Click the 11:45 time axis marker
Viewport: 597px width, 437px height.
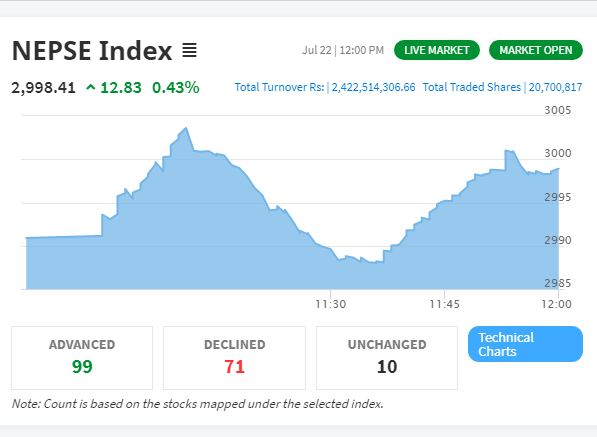point(444,304)
